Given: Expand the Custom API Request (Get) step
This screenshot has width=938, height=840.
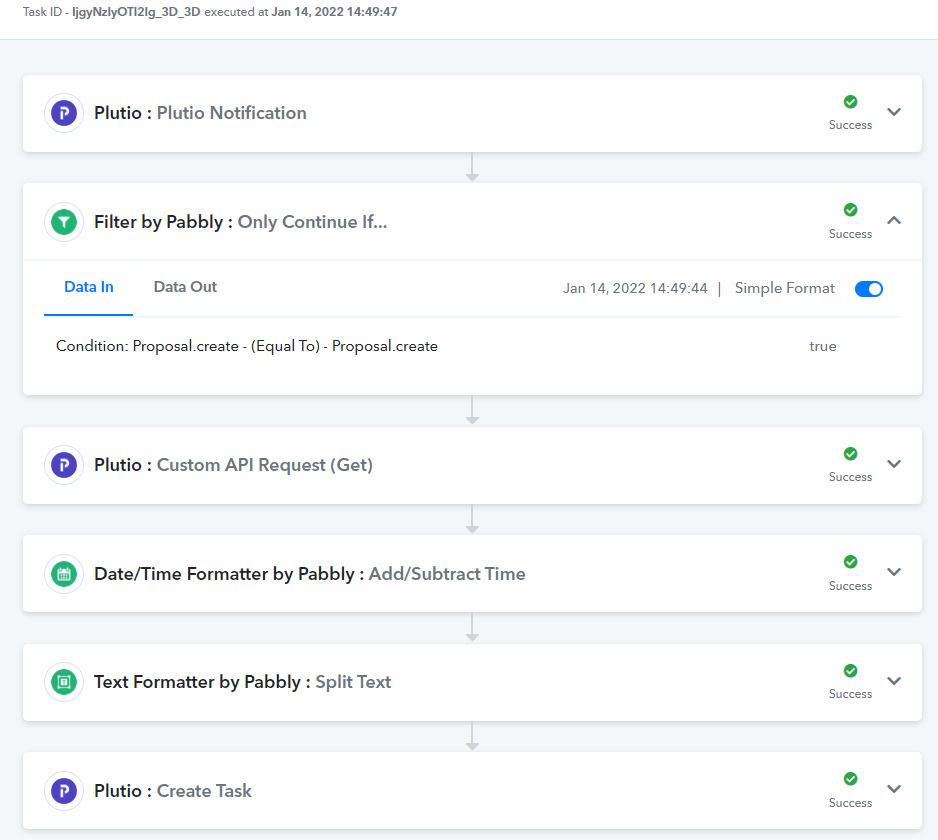Looking at the screenshot, I should point(894,464).
